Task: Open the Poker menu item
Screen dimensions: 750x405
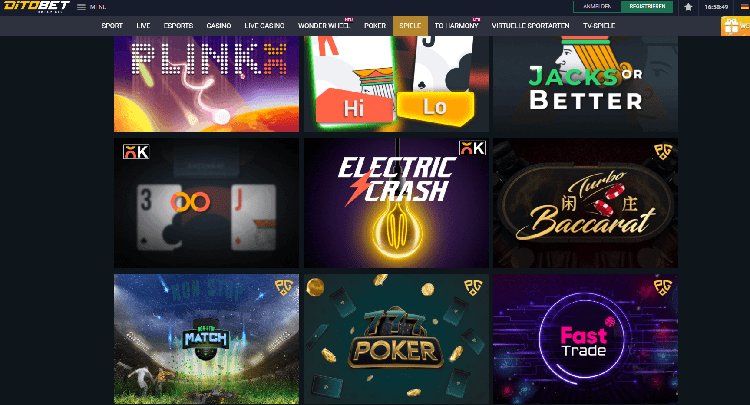Action: (375, 26)
